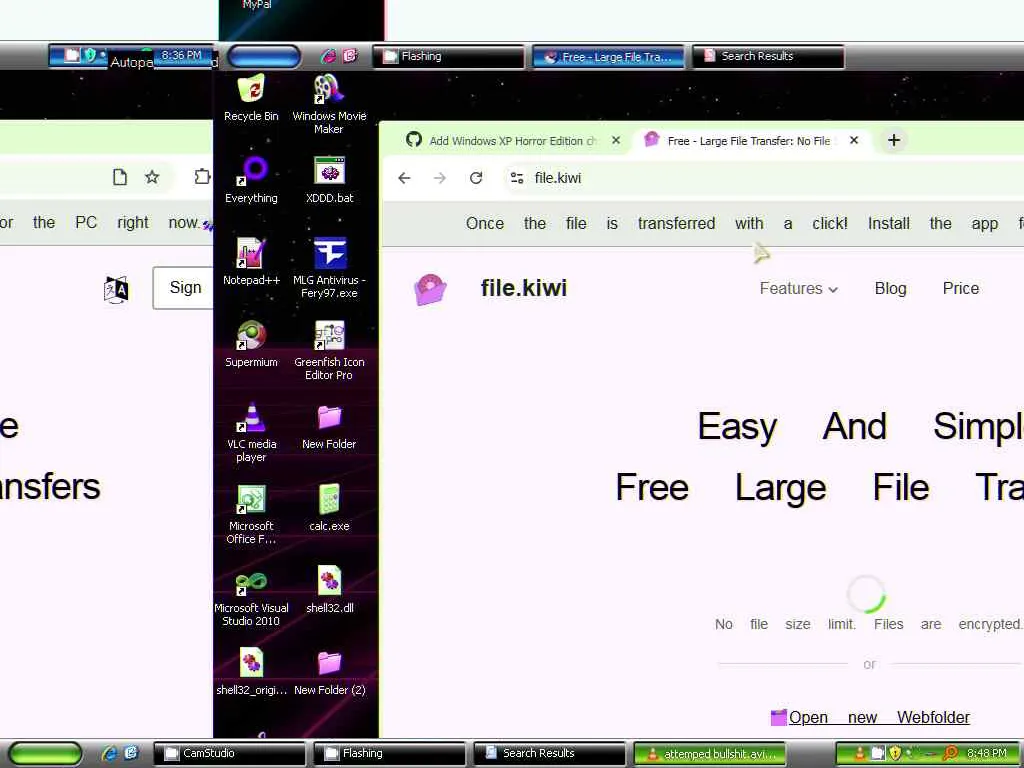
Task: Click the 8:36 PM clock on upper taskbar
Action: click(x=181, y=55)
